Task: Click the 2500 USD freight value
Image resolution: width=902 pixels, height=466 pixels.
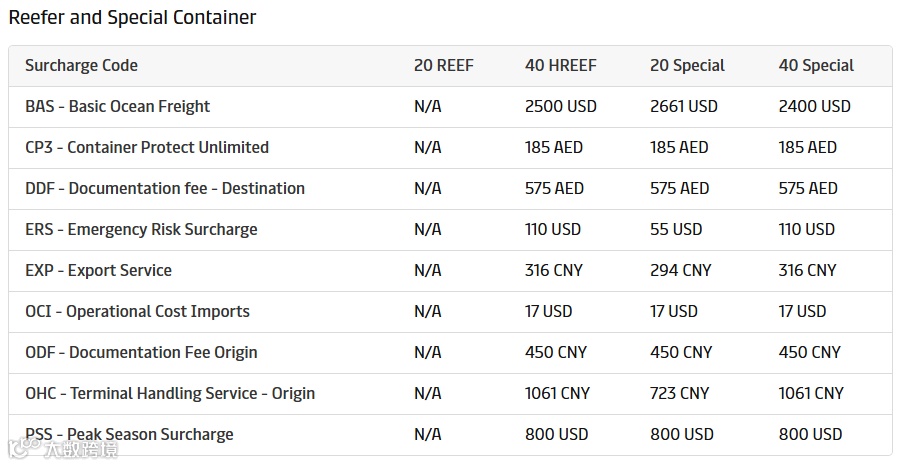Action: pyautogui.click(x=560, y=107)
